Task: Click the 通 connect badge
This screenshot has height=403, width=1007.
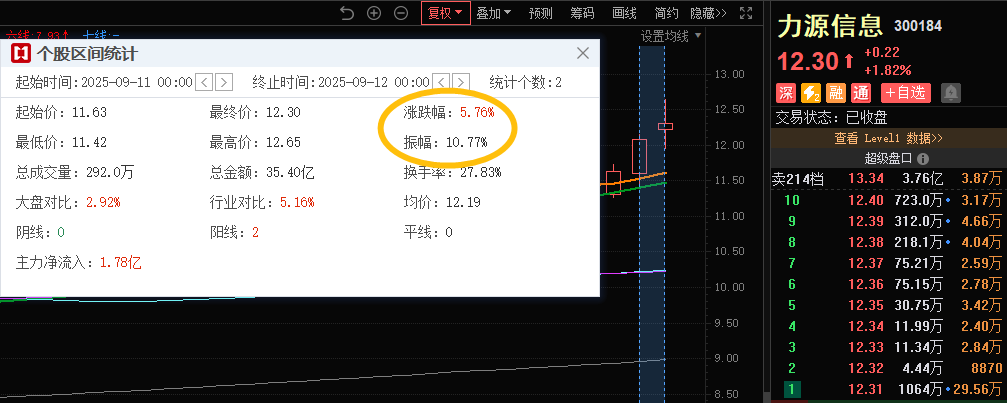Action: (861, 93)
